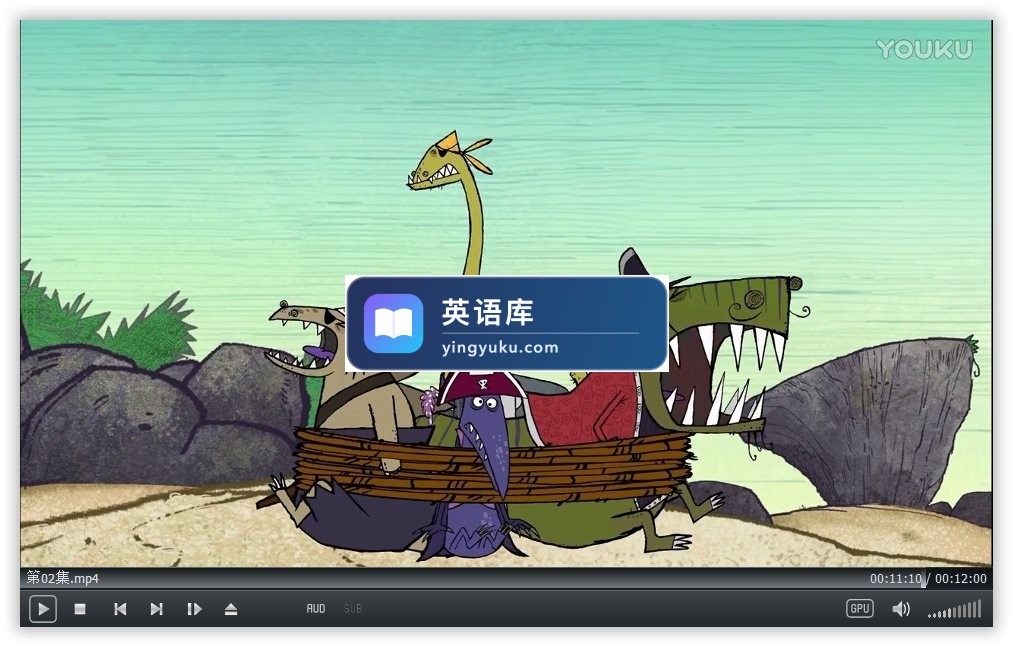This screenshot has width=1013, height=647.
Task: Click the total duration 00:12:00
Action: [x=961, y=578]
